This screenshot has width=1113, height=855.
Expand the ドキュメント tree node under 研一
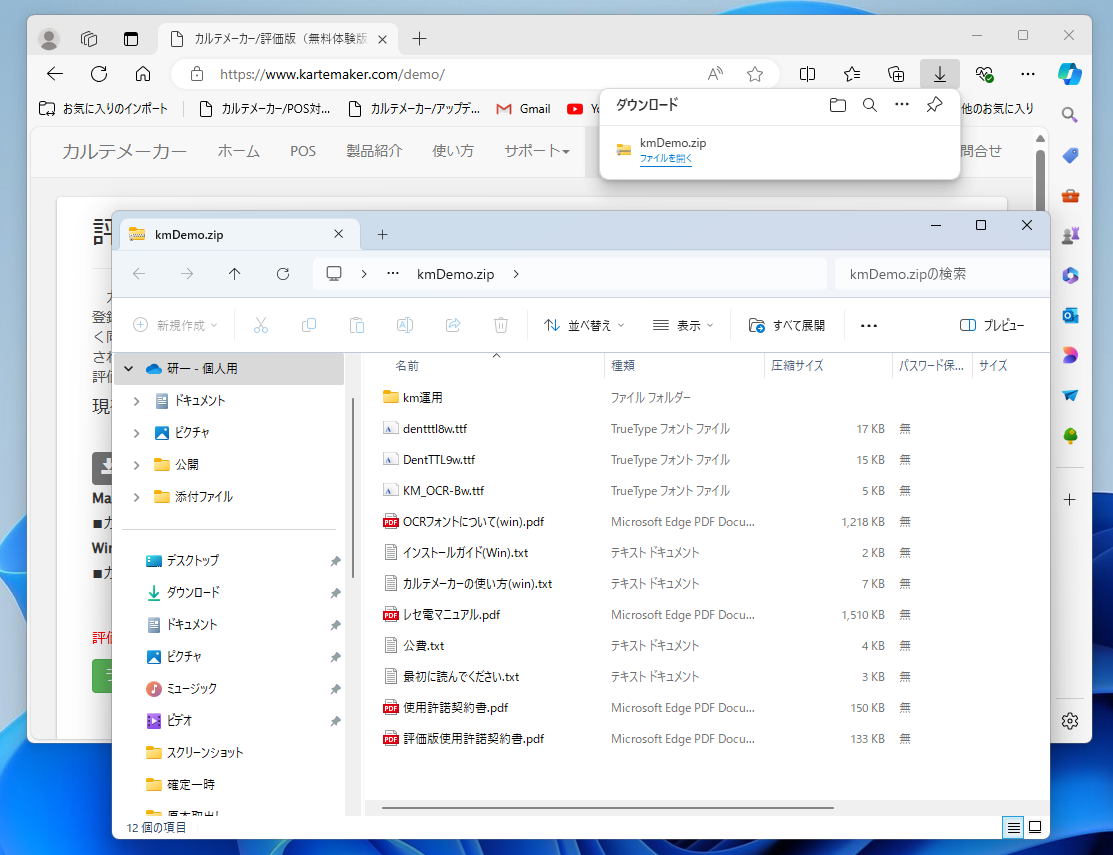tap(136, 401)
